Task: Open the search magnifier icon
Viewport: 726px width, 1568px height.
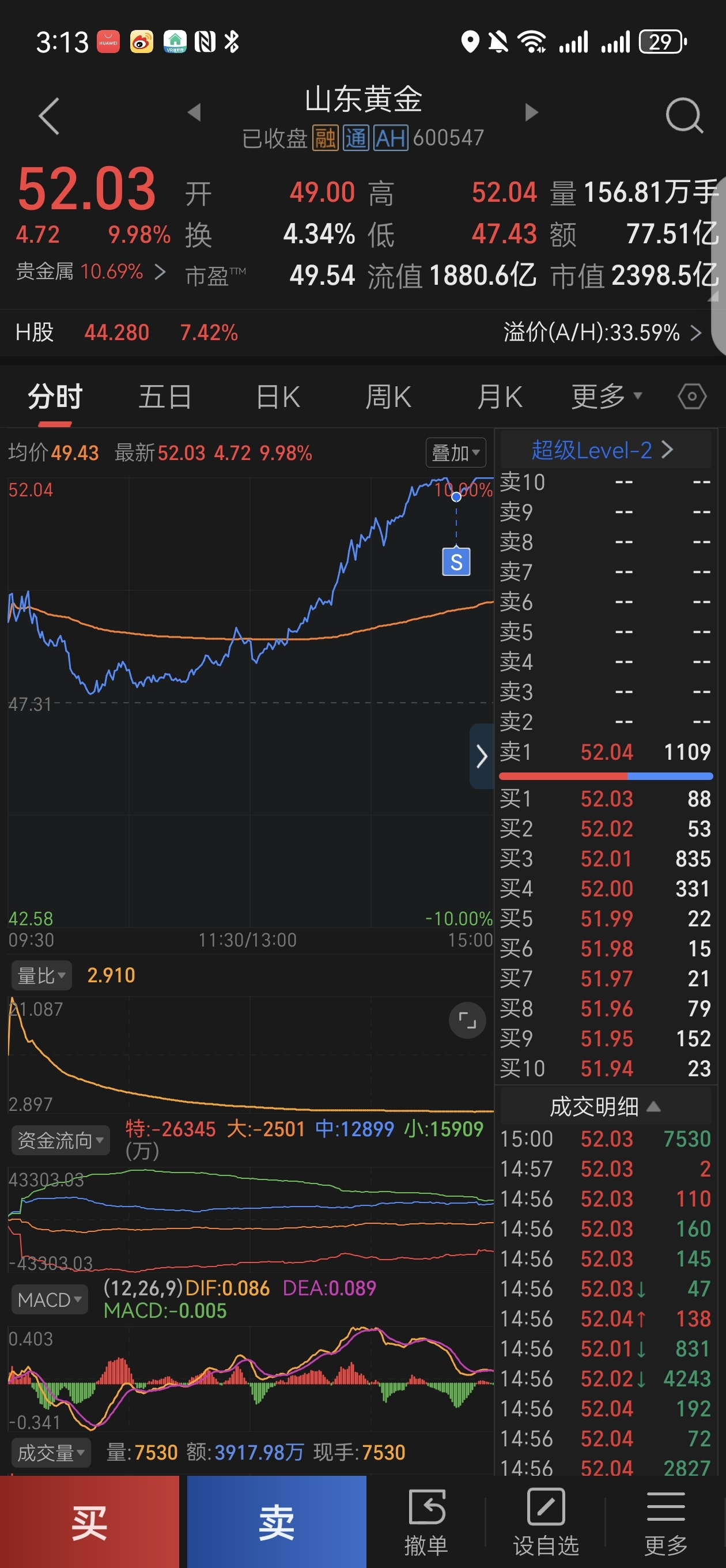Action: pos(684,115)
